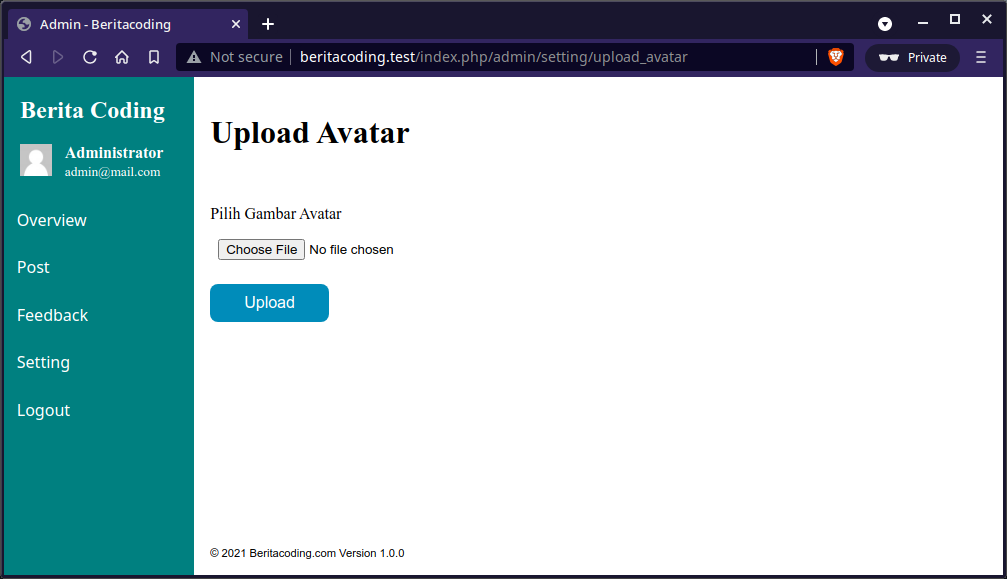The image size is (1007, 579).
Task: Click the Administrator avatar image
Action: click(x=36, y=160)
